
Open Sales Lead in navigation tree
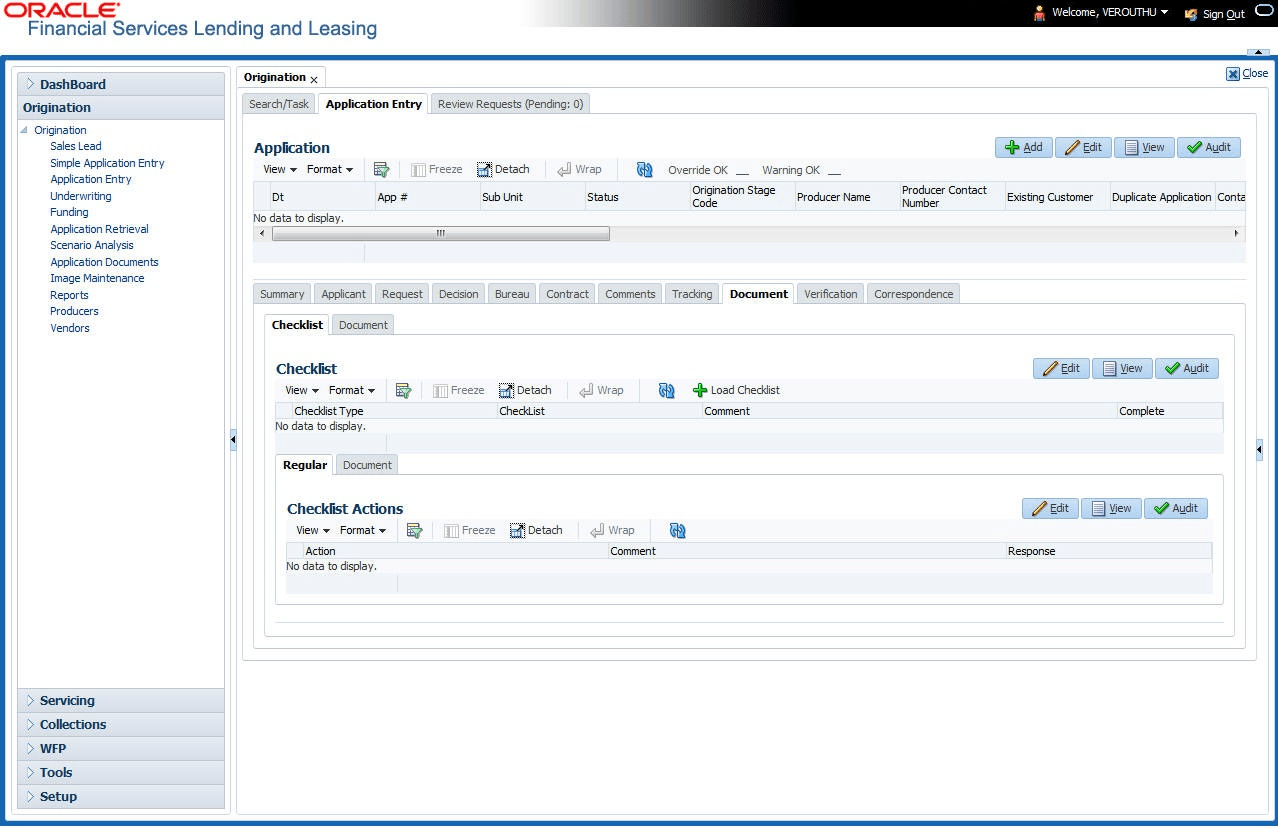click(76, 146)
